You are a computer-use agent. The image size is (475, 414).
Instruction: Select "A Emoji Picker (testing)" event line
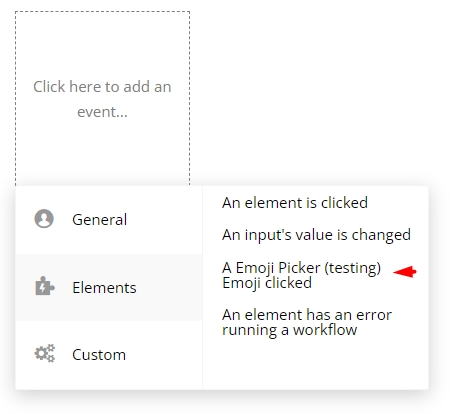click(301, 268)
